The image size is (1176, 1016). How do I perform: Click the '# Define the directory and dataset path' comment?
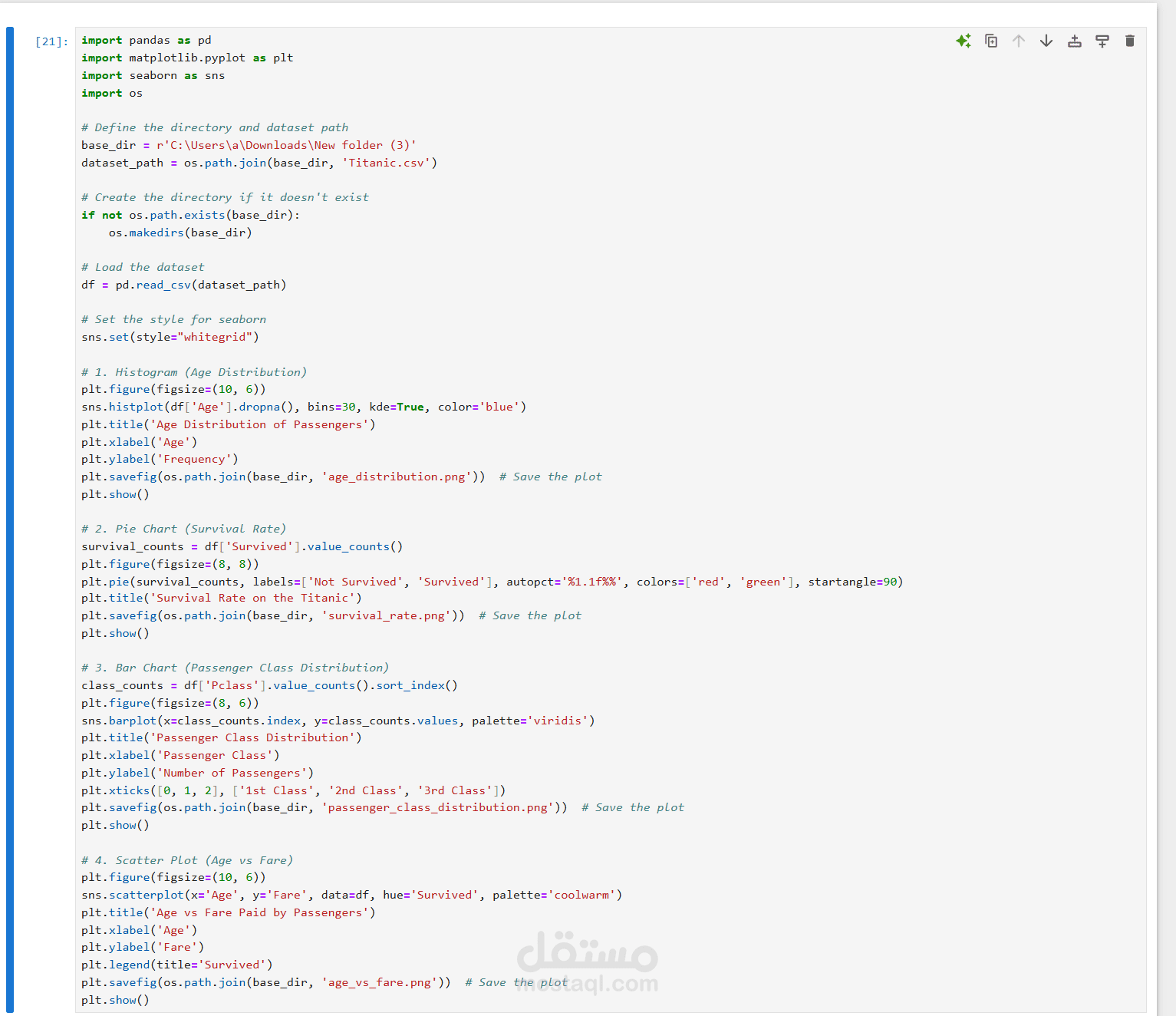215,127
